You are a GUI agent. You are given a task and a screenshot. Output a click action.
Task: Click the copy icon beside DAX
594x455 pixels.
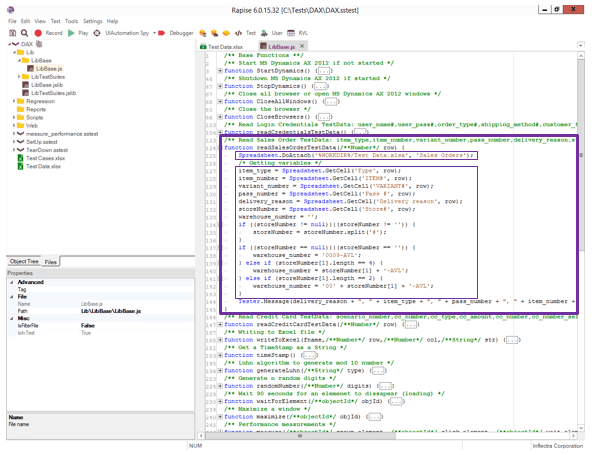(39, 44)
